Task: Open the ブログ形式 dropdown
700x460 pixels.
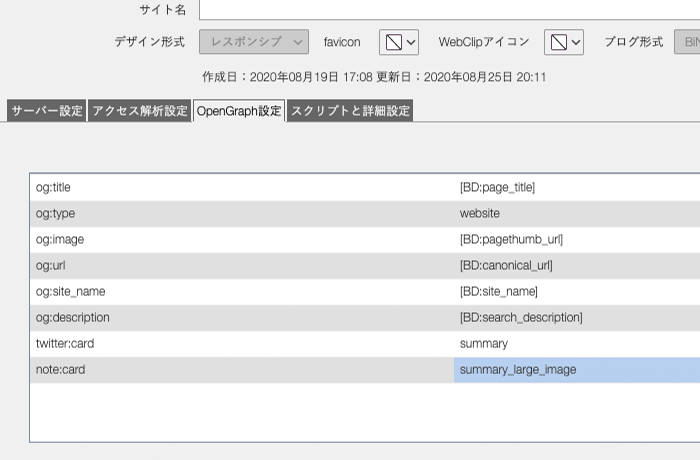Action: pos(687,42)
